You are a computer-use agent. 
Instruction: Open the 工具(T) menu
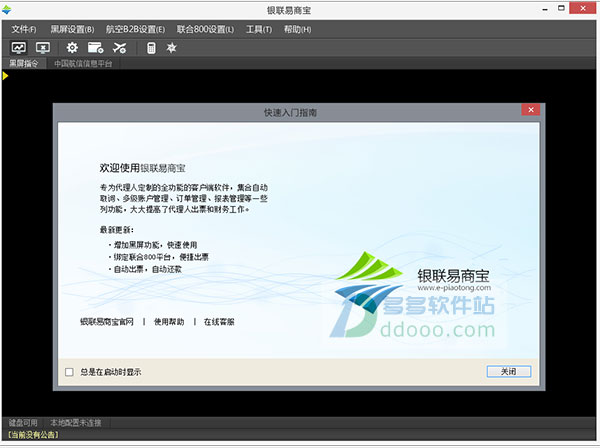(259, 29)
